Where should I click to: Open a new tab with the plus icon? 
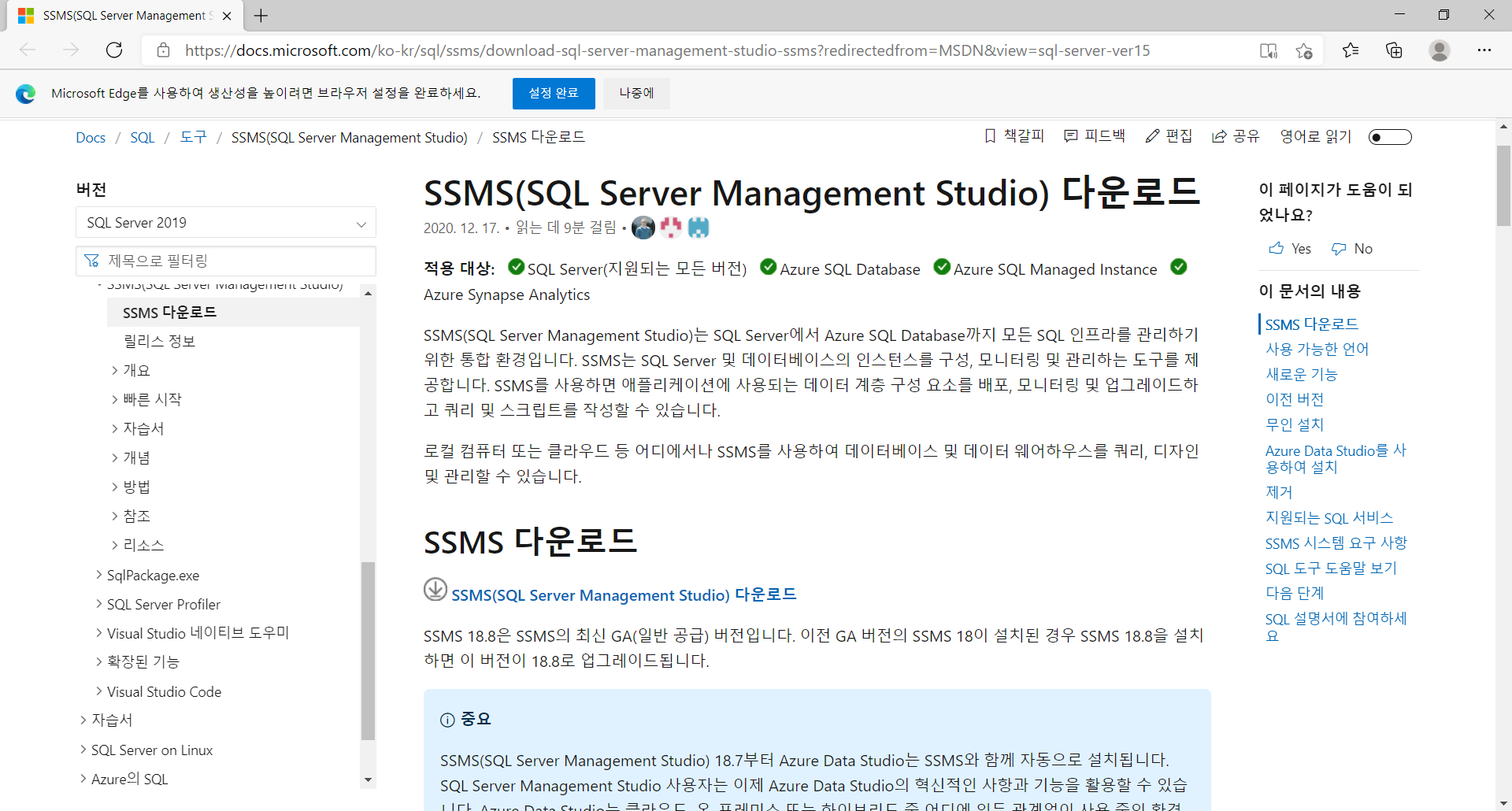[x=261, y=16]
